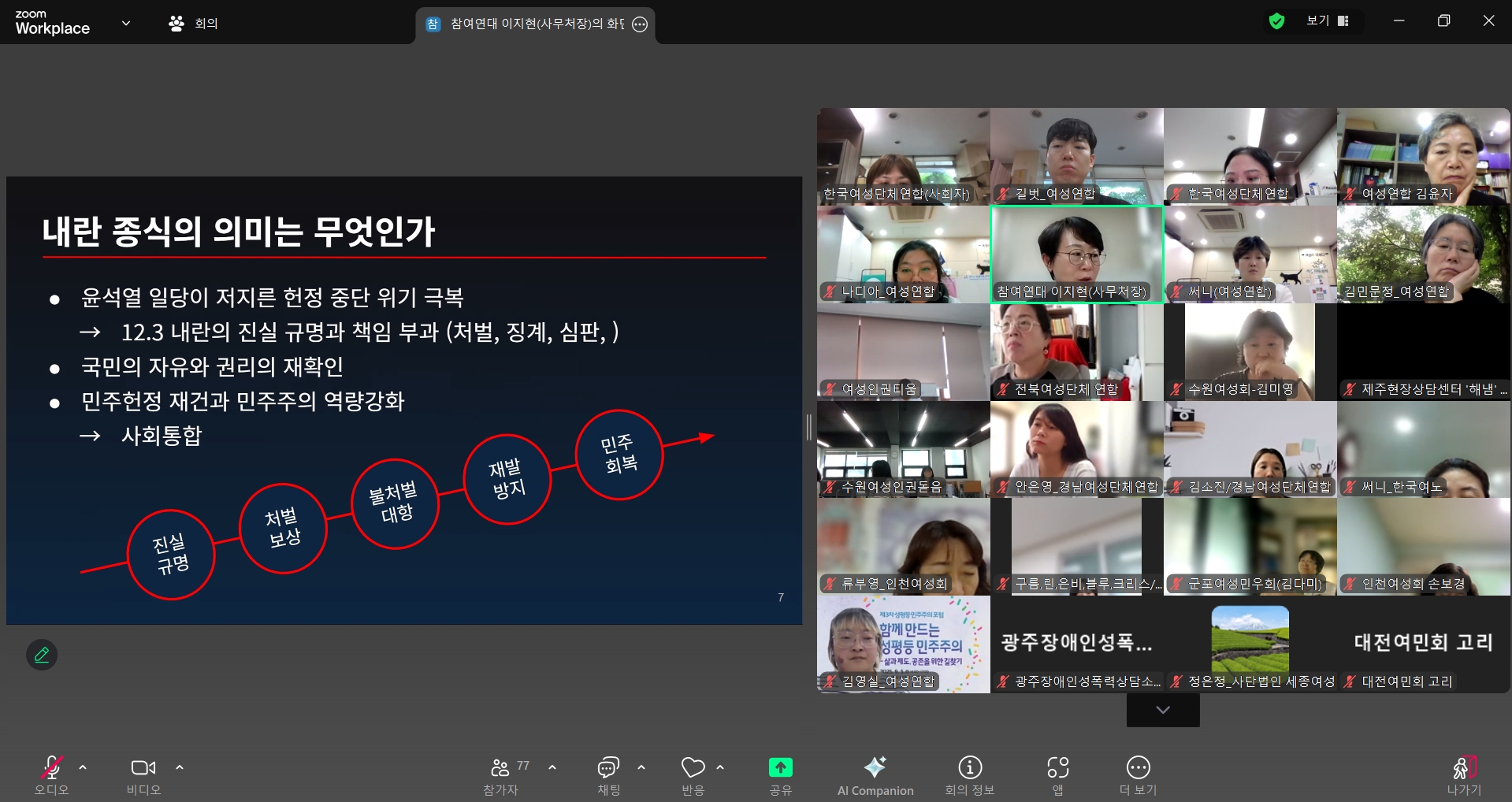Open the annotation pen tool on the slide
This screenshot has height=802, width=1512.
[x=42, y=655]
